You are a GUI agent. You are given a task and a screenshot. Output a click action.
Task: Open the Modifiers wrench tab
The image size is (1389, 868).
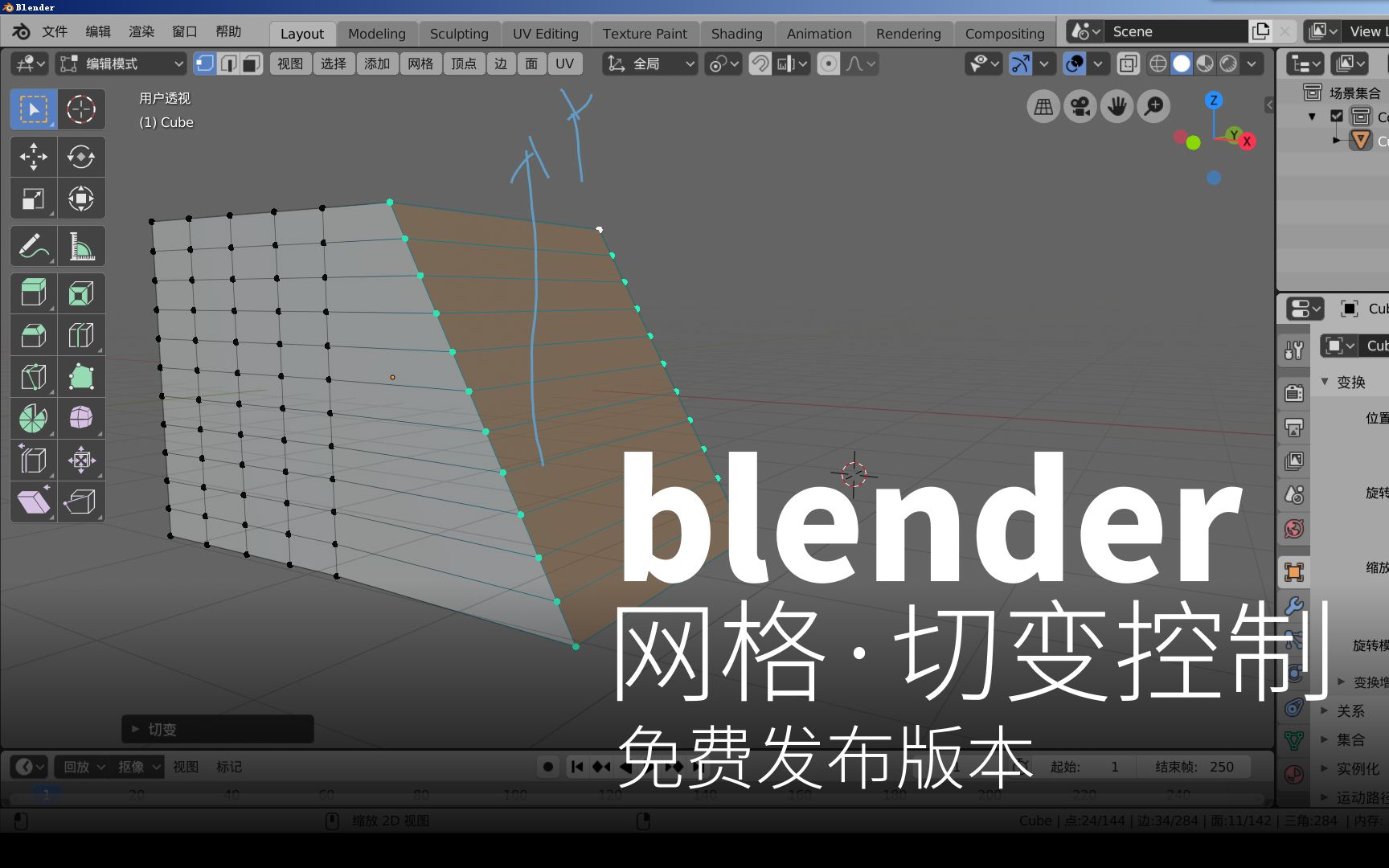point(1294,606)
